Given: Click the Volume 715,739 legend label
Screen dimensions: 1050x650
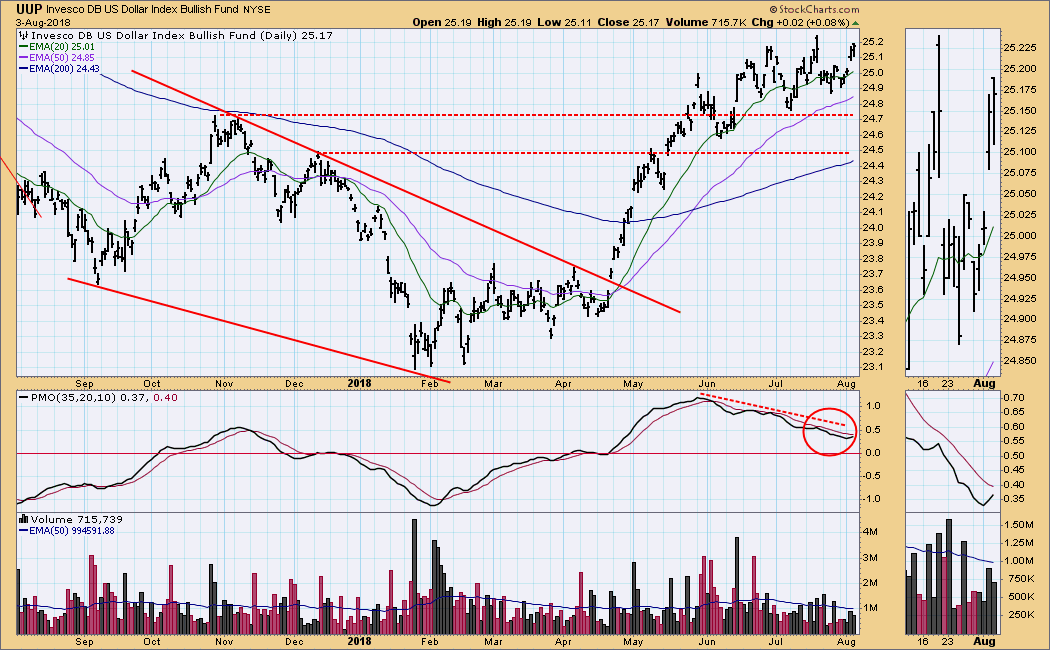Looking at the screenshot, I should click(x=77, y=519).
